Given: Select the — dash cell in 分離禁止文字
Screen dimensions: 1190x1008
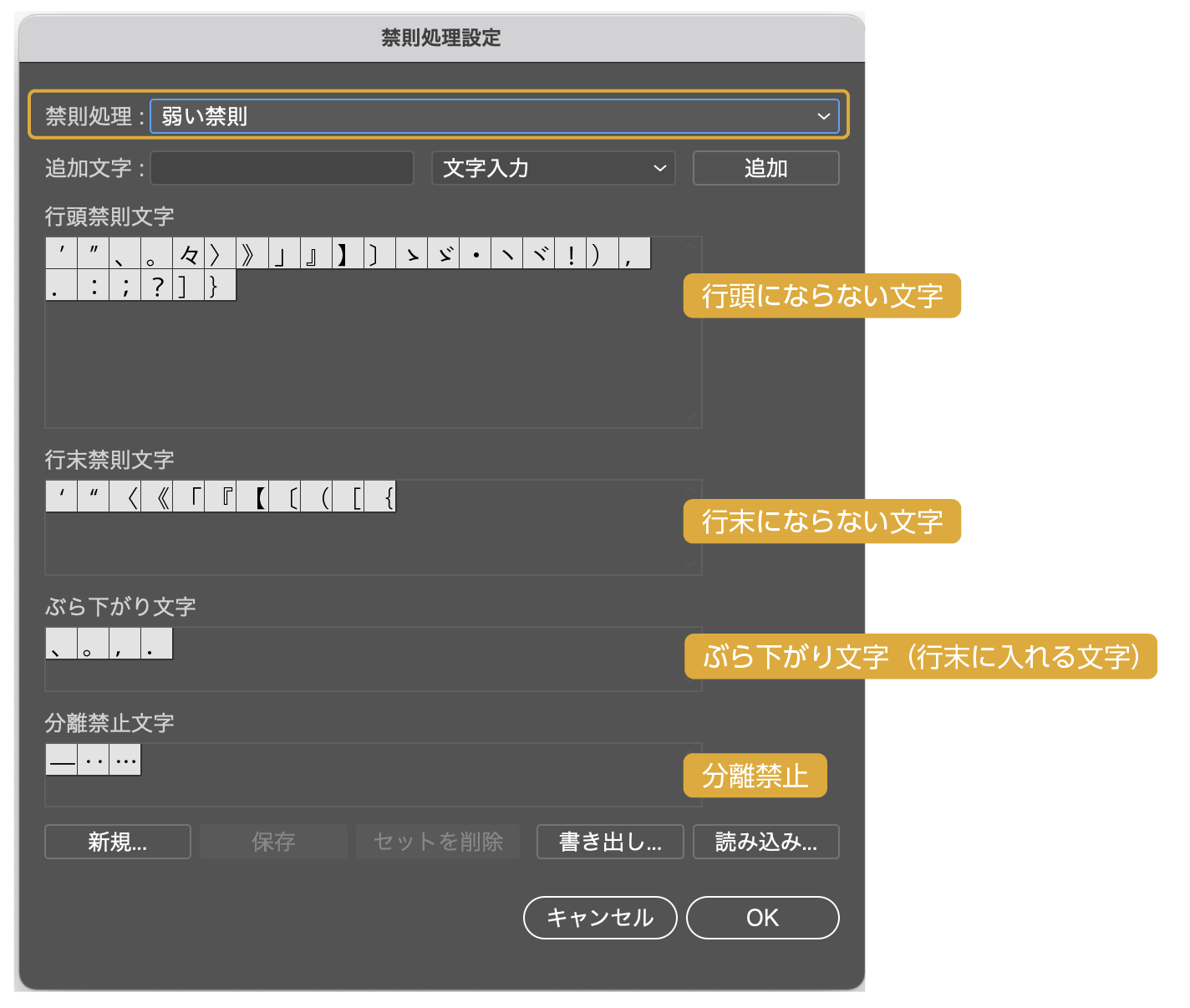Looking at the screenshot, I should click(x=62, y=760).
